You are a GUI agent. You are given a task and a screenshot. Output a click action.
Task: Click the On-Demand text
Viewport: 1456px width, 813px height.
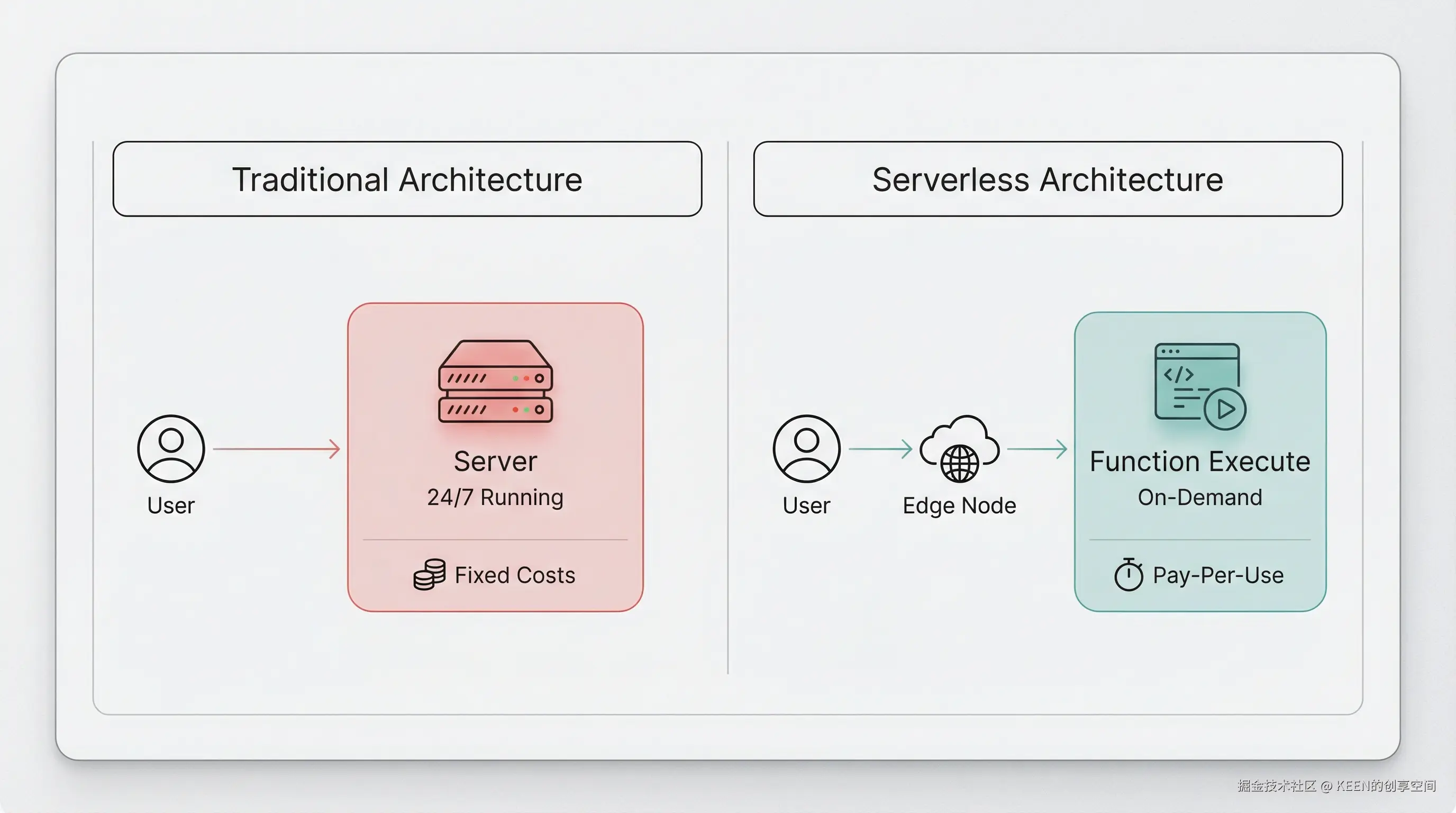[1199, 498]
